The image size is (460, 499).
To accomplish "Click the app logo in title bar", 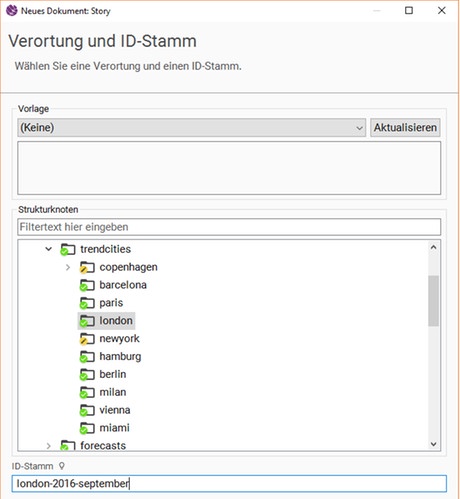I will coord(12,11).
